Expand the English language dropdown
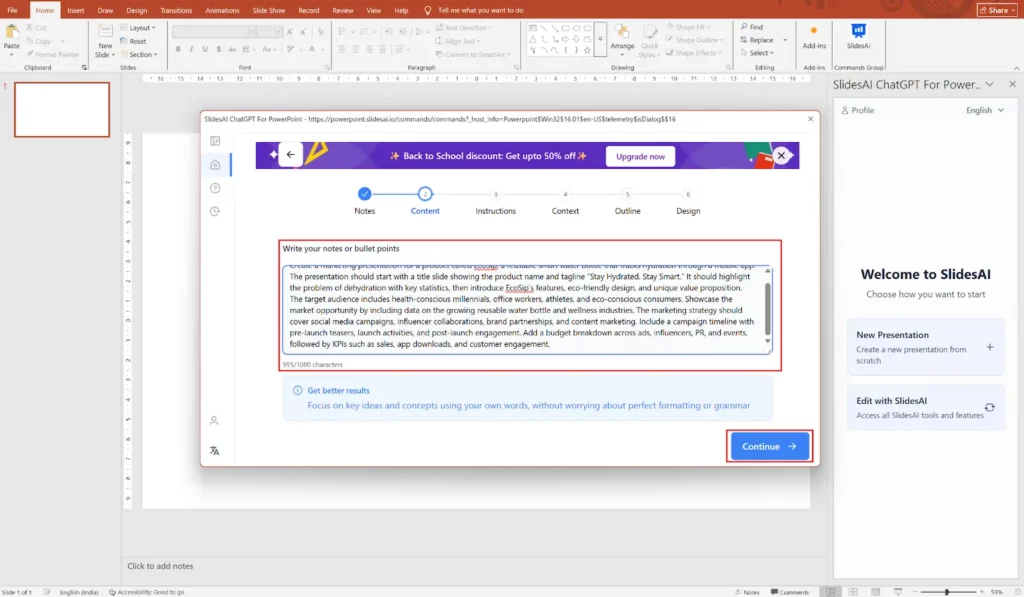 (x=984, y=110)
